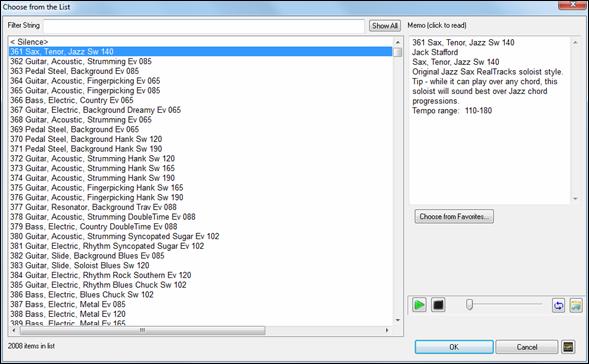Move the demo playback position slider handle
The height and width of the screenshot is (364, 589).
coord(469,304)
